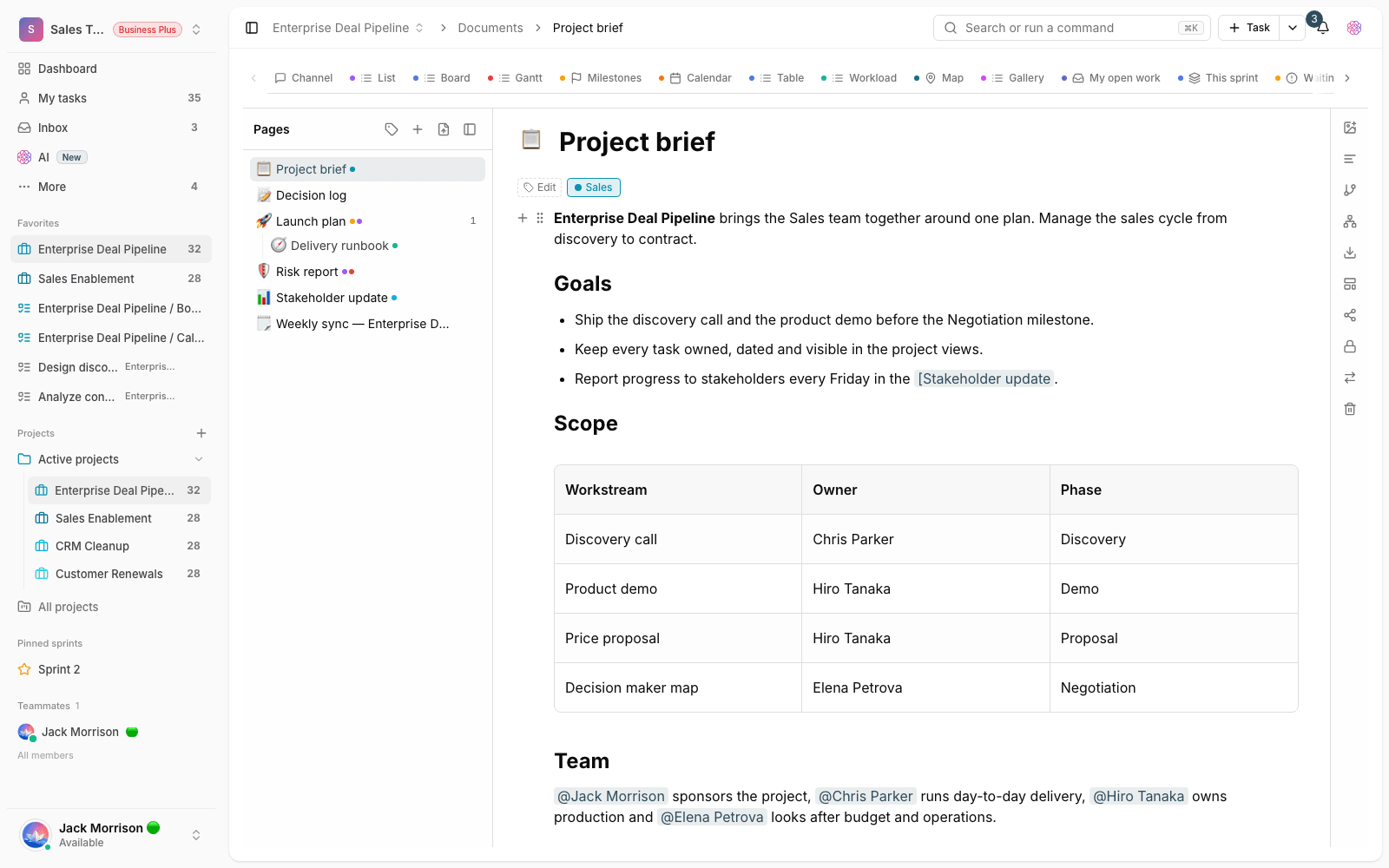Add a project with Projects plus icon
This screenshot has height=868, width=1389.
click(201, 433)
